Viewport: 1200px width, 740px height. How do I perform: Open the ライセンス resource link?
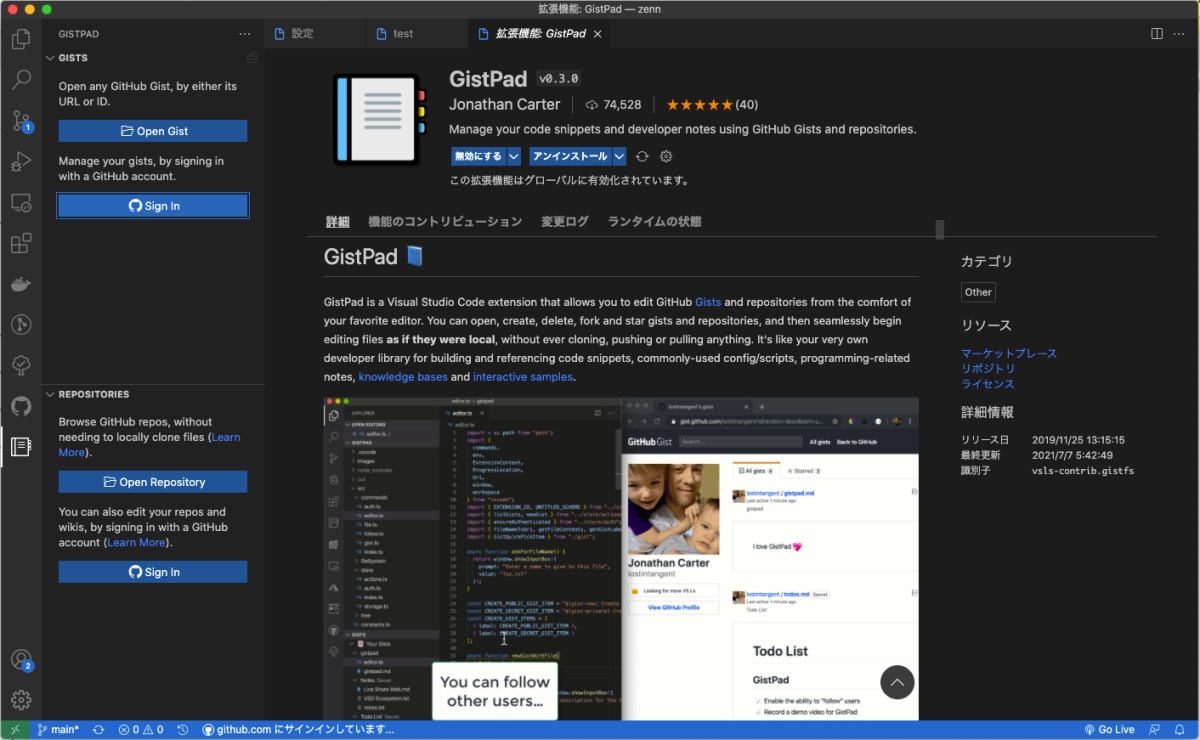[987, 383]
